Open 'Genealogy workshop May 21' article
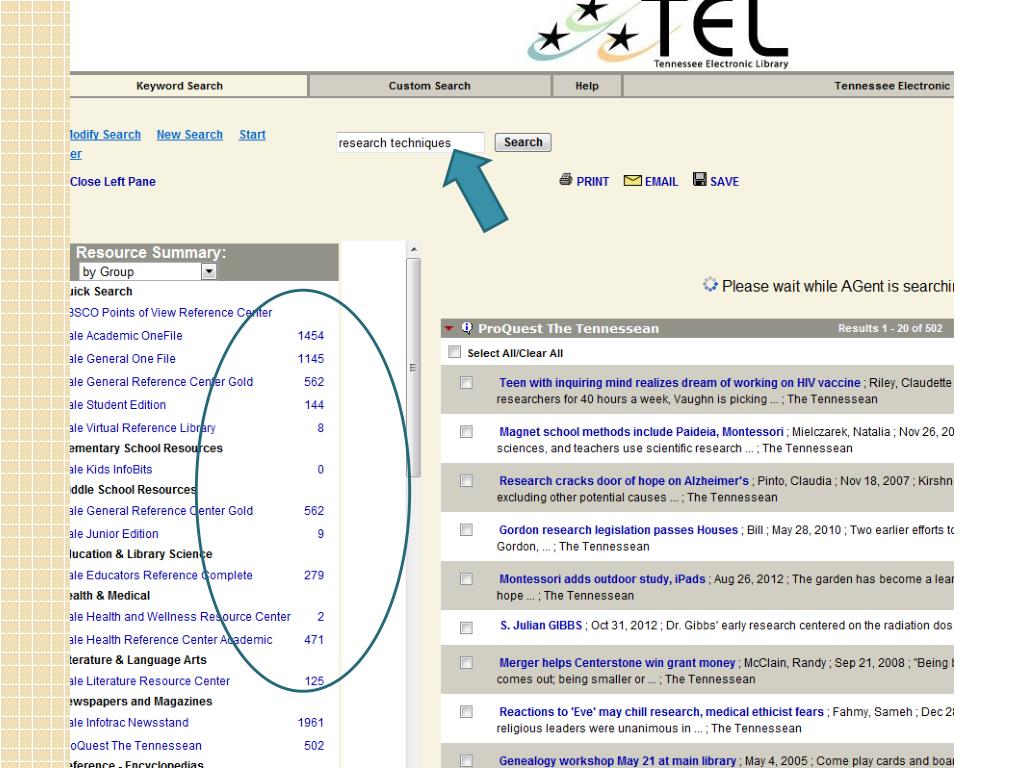This screenshot has width=1024, height=768. point(617,761)
